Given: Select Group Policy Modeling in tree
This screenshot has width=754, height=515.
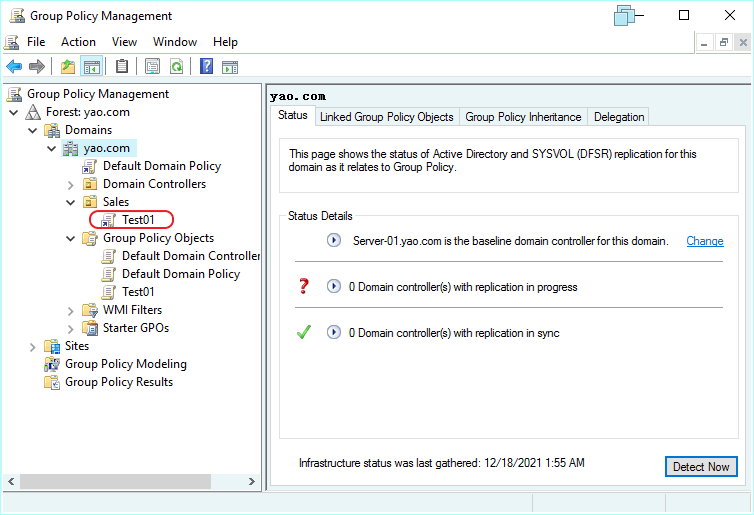Looking at the screenshot, I should click(x=125, y=364).
